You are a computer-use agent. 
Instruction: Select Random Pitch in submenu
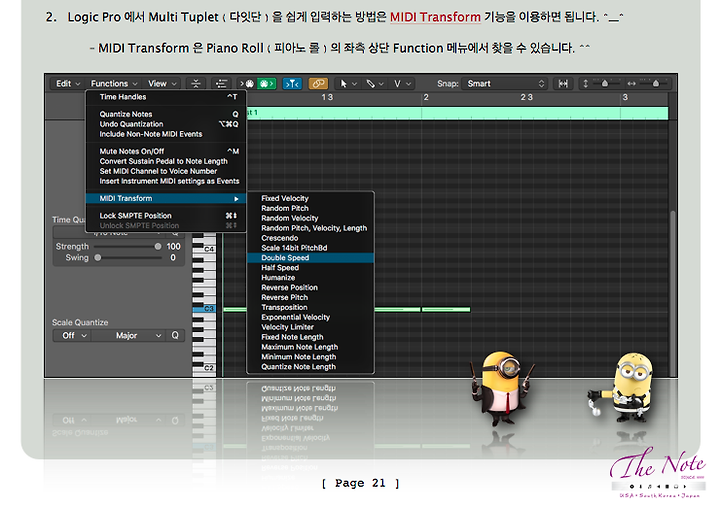coord(310,208)
